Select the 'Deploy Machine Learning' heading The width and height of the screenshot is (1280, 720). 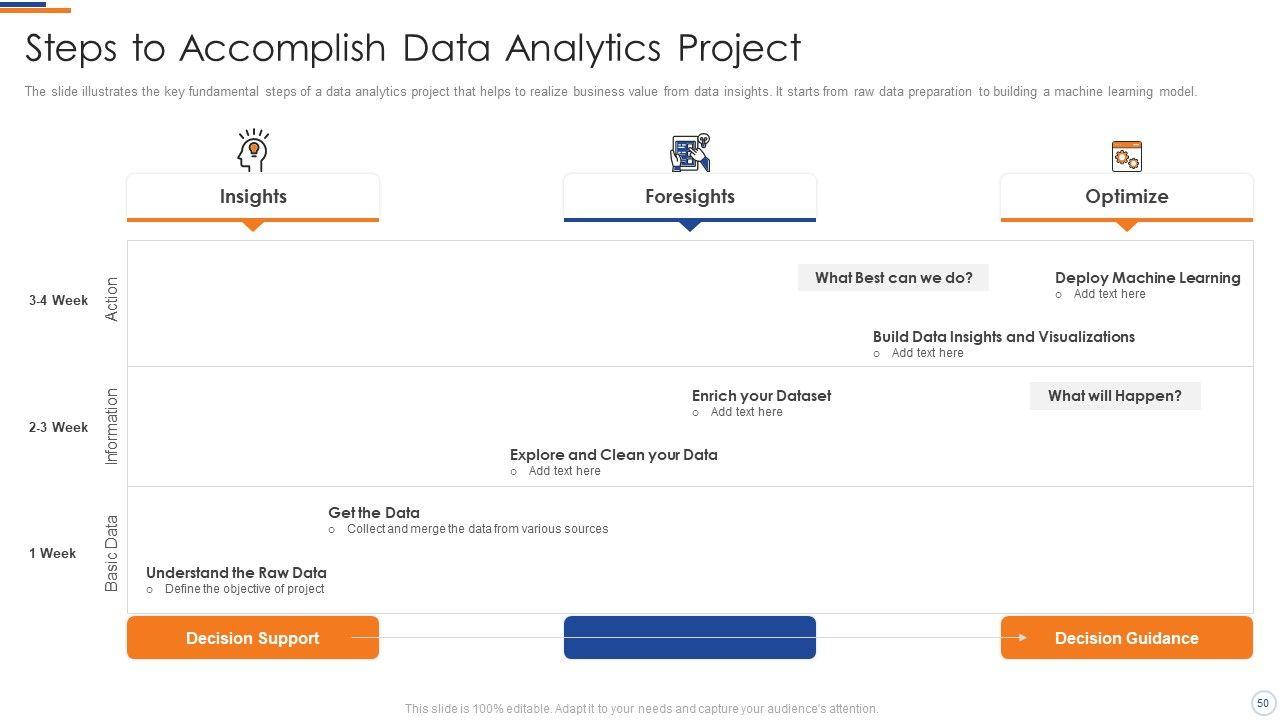(1147, 278)
